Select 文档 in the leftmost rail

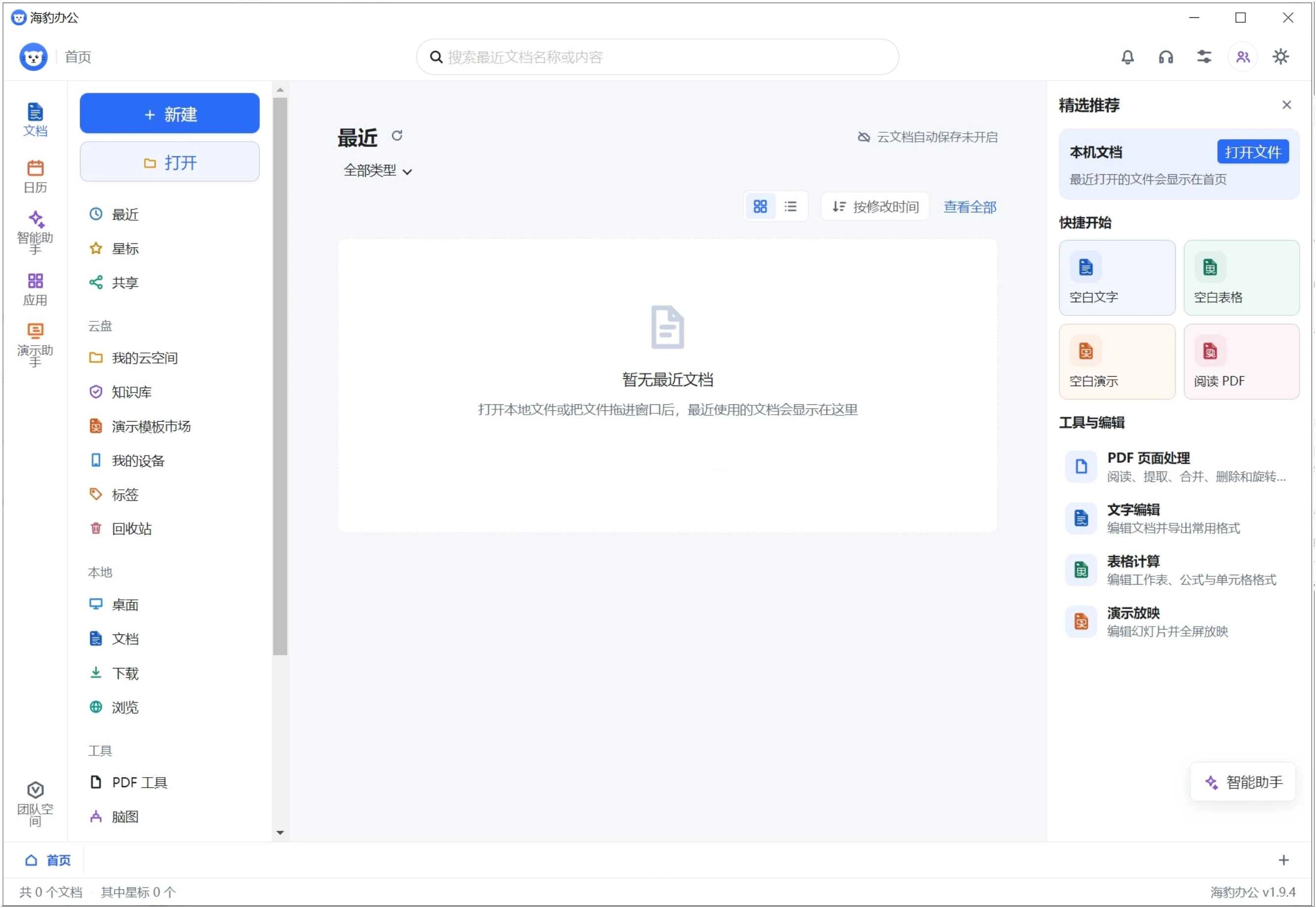35,119
